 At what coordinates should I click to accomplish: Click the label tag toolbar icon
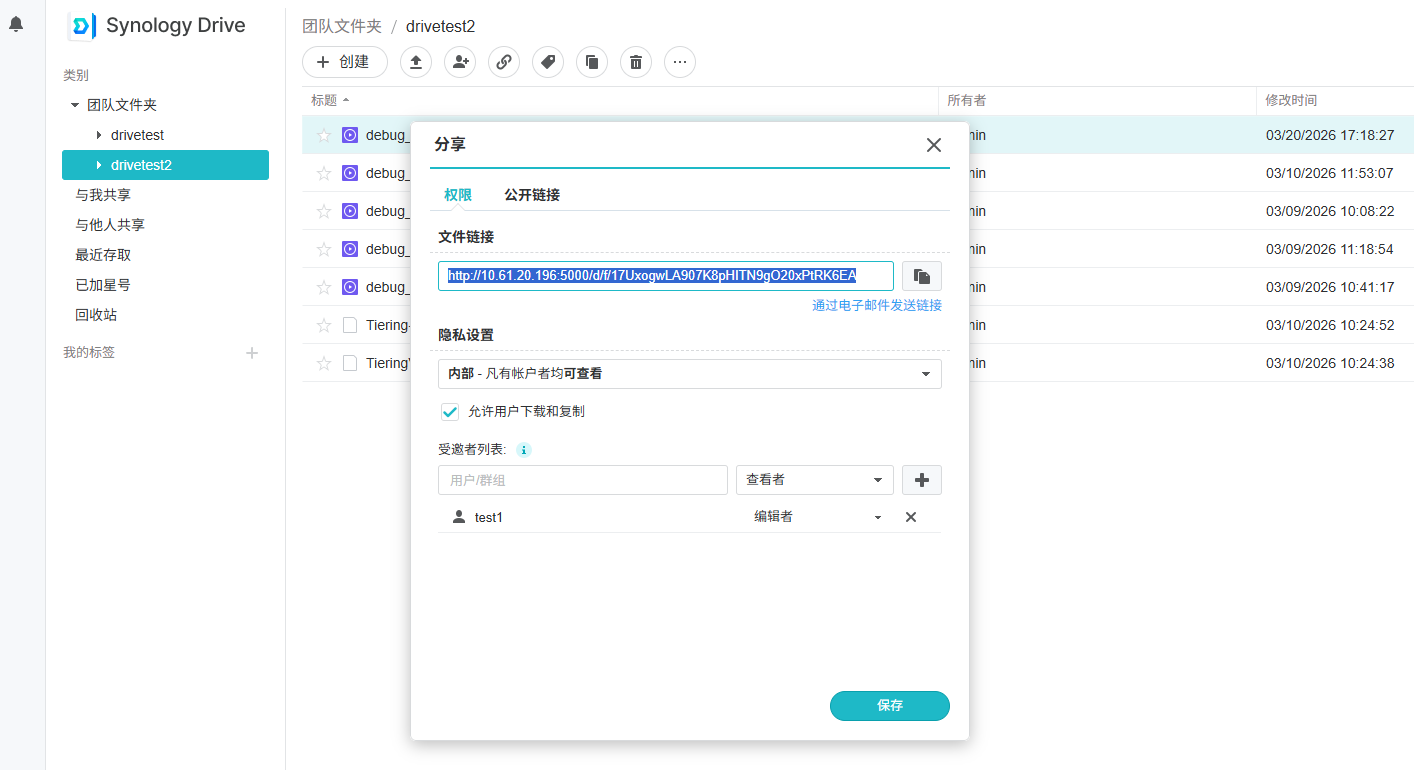click(x=548, y=62)
